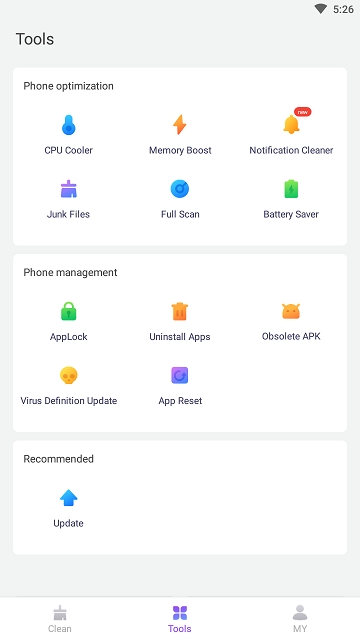Open the App Reset icon
360x640 pixels.
tap(180, 375)
